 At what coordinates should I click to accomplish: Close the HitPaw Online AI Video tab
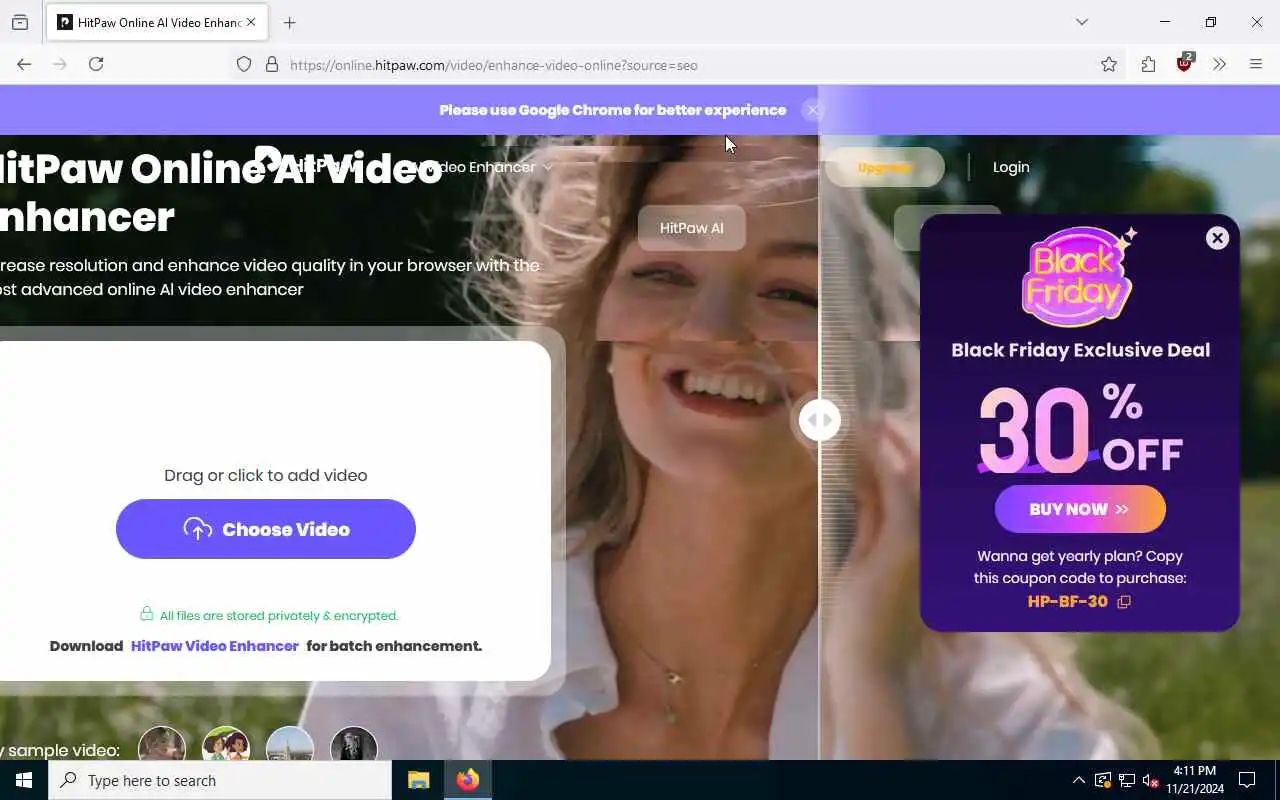click(251, 22)
